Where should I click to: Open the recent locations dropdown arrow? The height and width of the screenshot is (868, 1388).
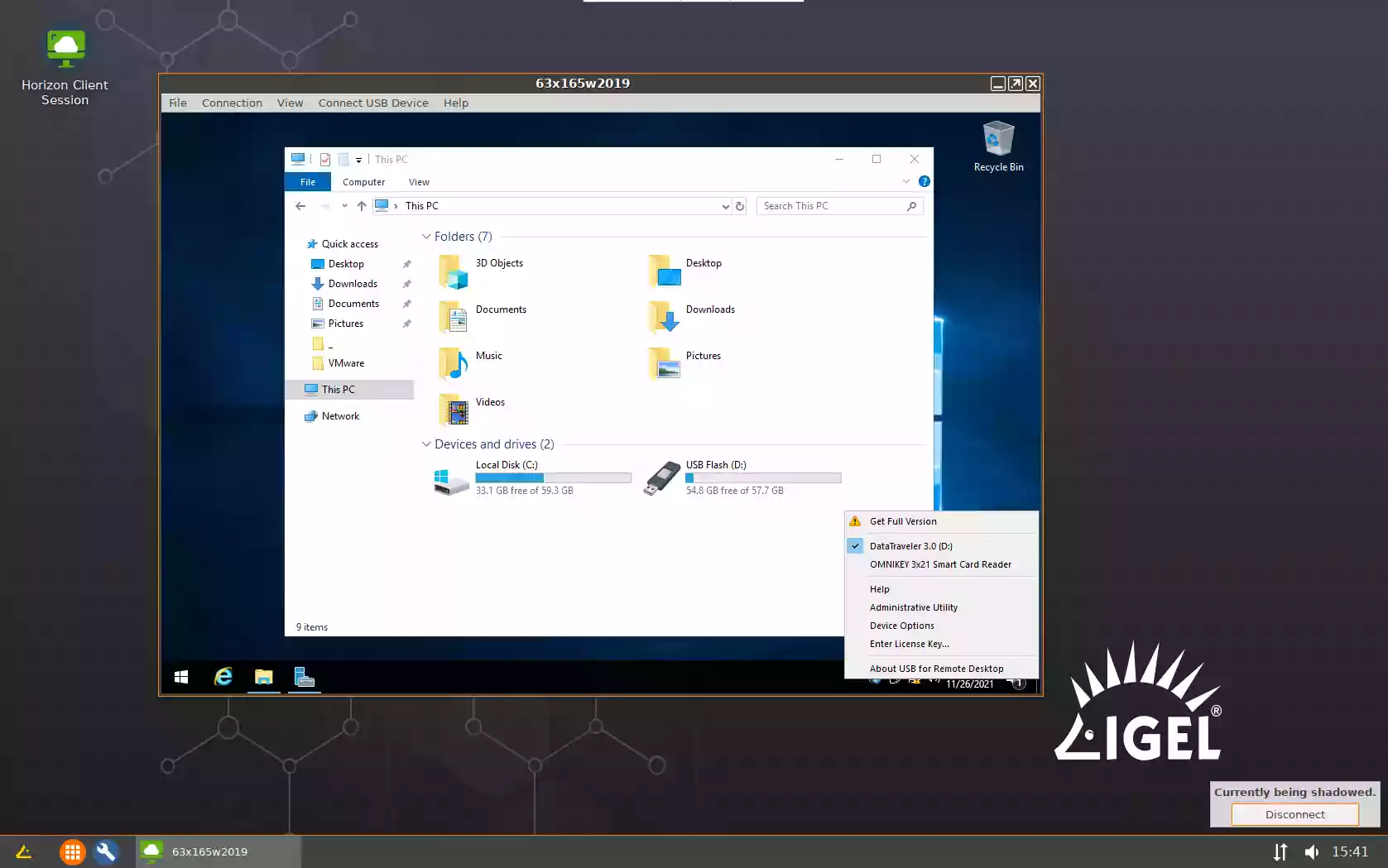coord(344,206)
